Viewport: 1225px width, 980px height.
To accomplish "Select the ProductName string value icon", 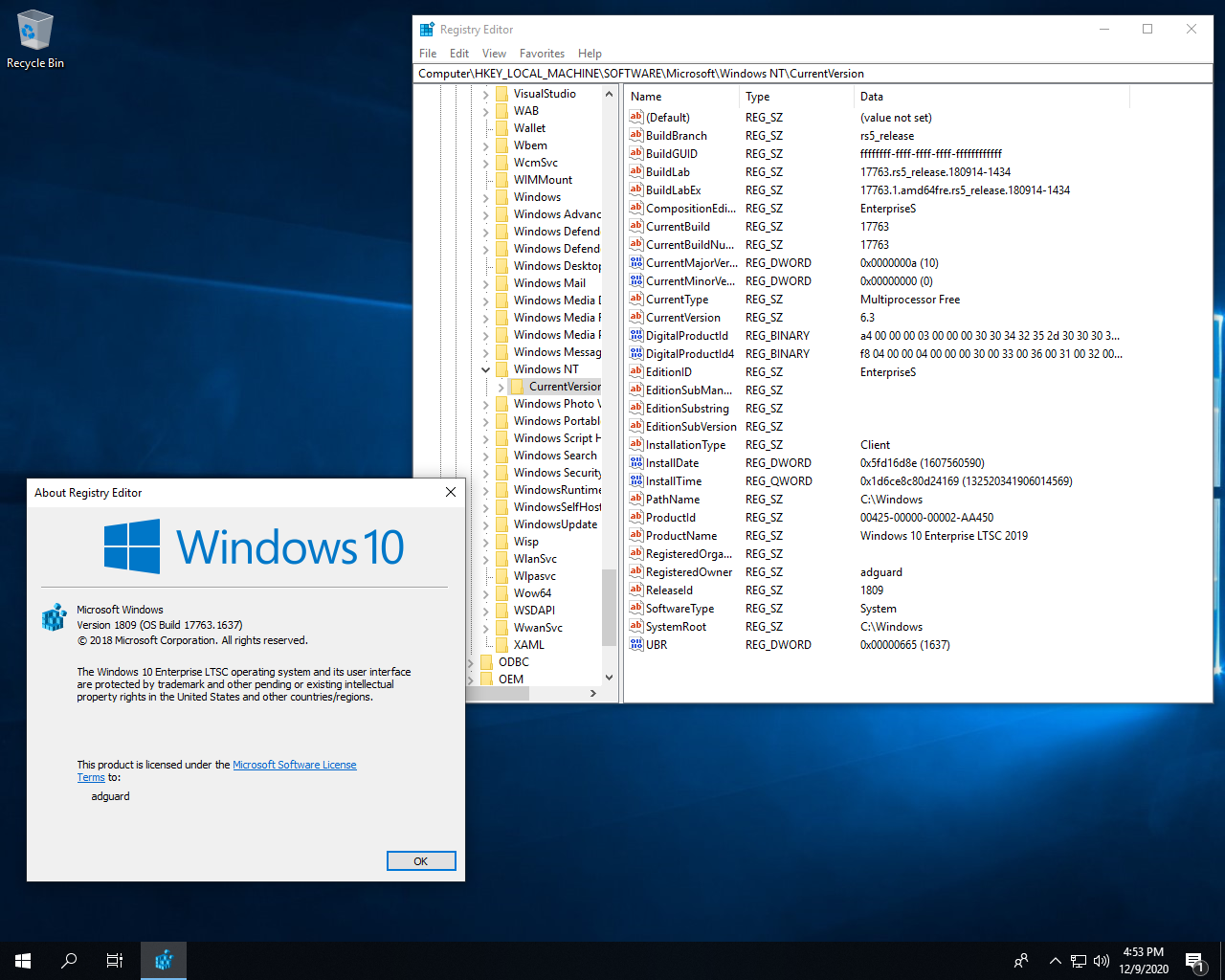I will 636,535.
